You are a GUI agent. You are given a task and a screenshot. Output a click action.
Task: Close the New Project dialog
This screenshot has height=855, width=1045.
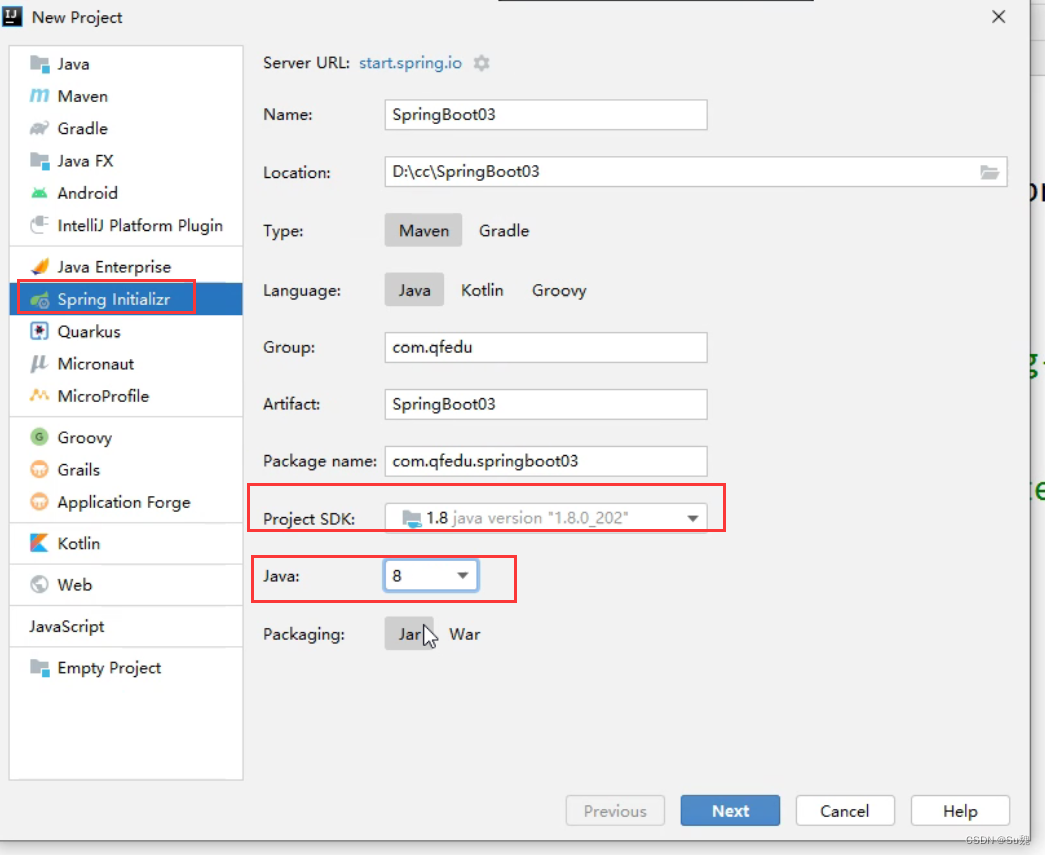[x=998, y=17]
